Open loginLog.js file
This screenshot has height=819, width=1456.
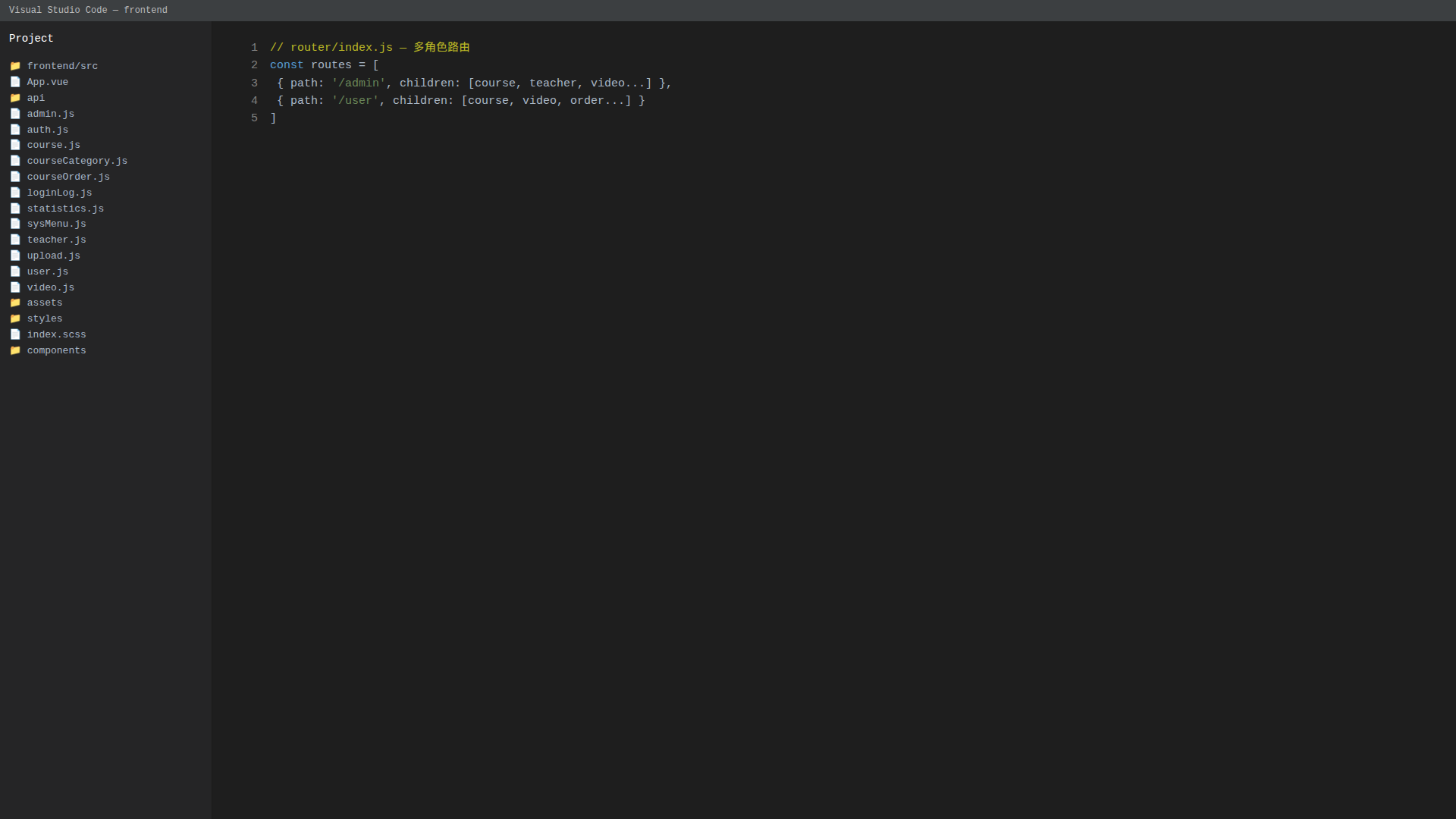(x=59, y=193)
